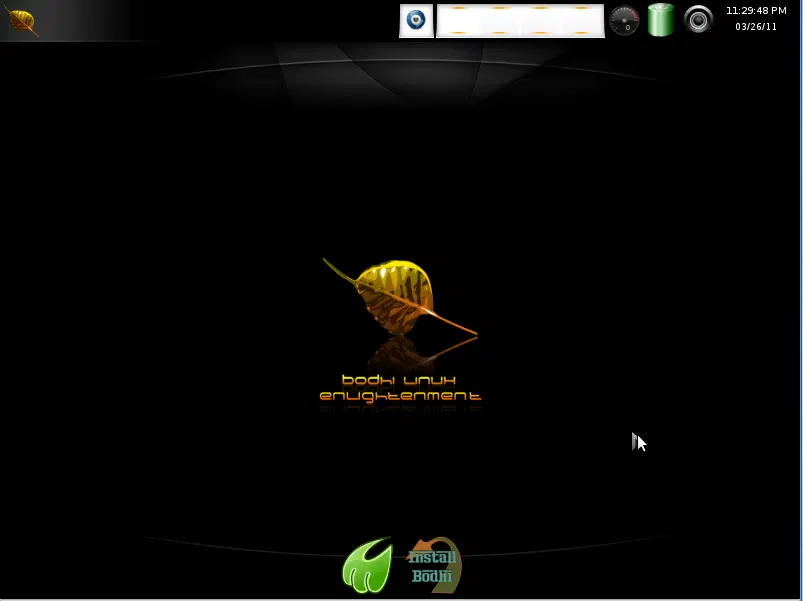Switch to the fourth desktop in pager

(581, 21)
